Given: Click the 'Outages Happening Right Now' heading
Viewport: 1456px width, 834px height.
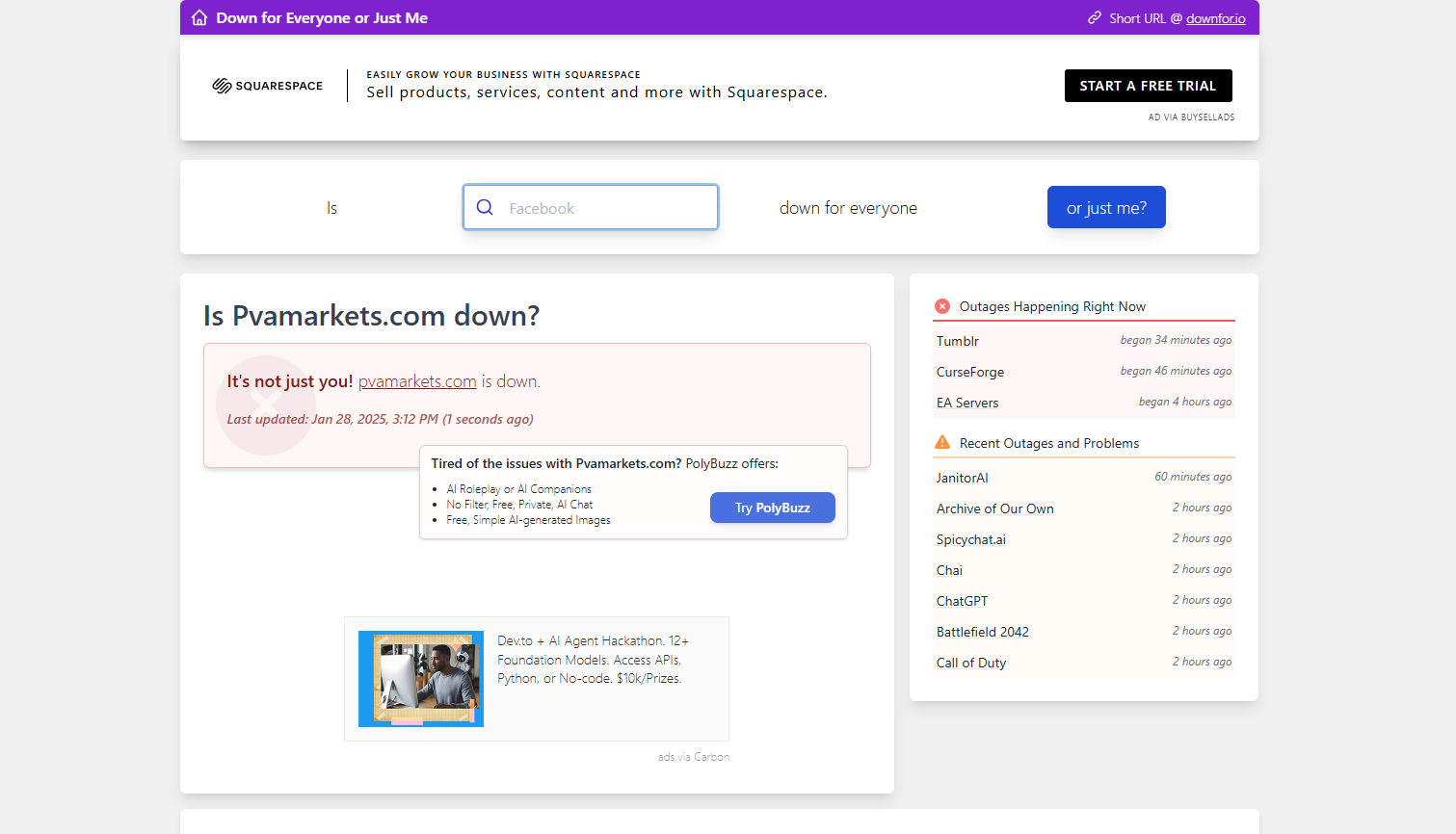Looking at the screenshot, I should pos(1052,306).
